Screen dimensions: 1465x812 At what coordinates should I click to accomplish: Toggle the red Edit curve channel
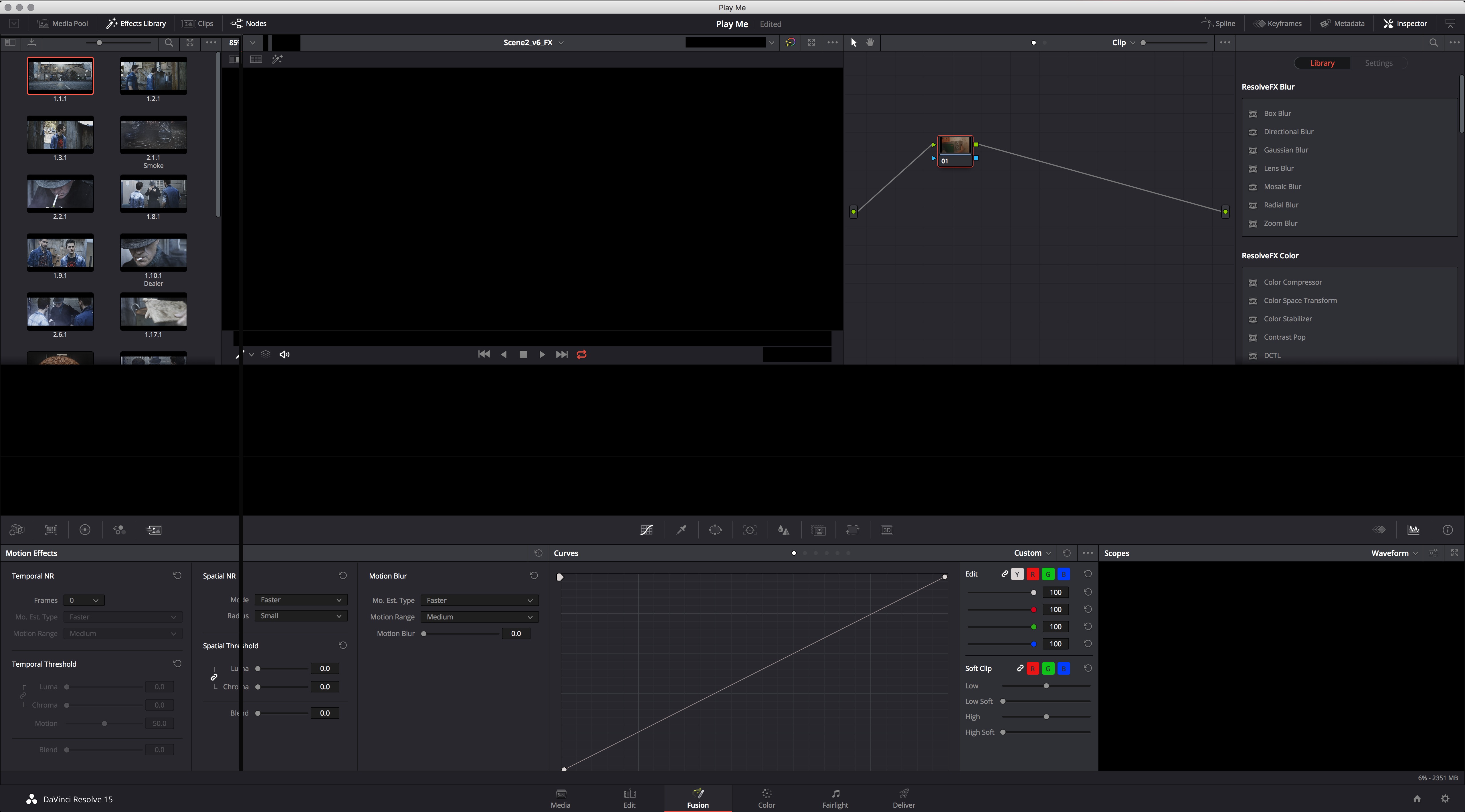point(1033,574)
